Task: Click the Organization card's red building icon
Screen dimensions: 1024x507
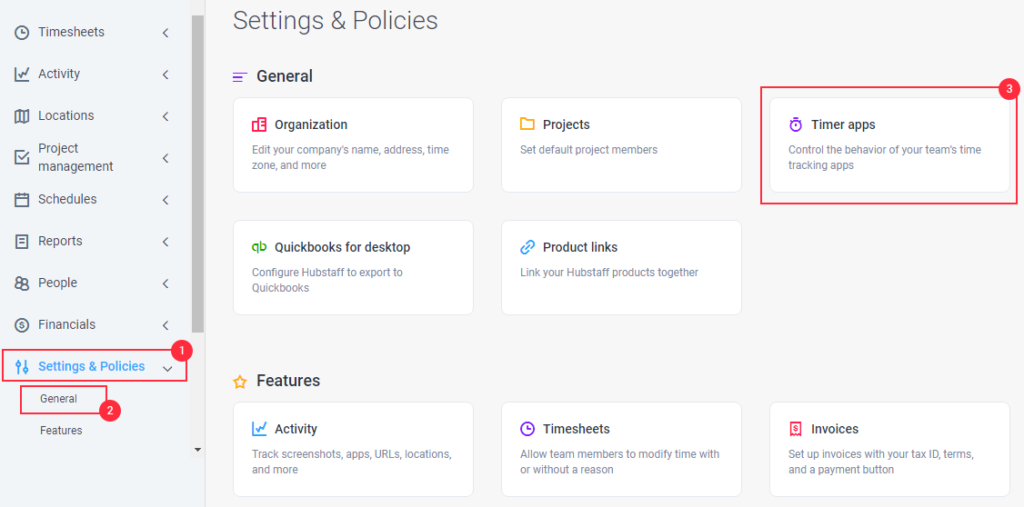Action: coord(259,125)
